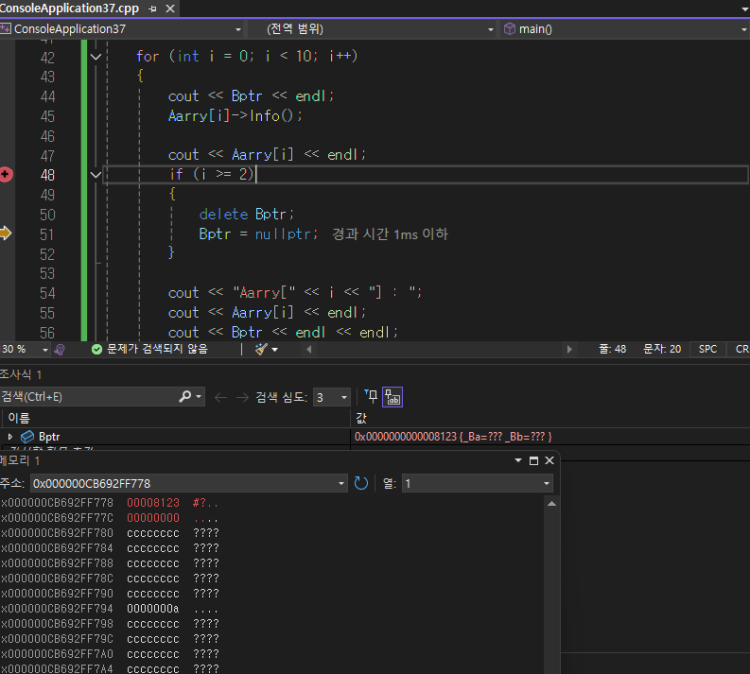Select the Bptr watch row name
This screenshot has height=674, width=750.
(x=49, y=437)
